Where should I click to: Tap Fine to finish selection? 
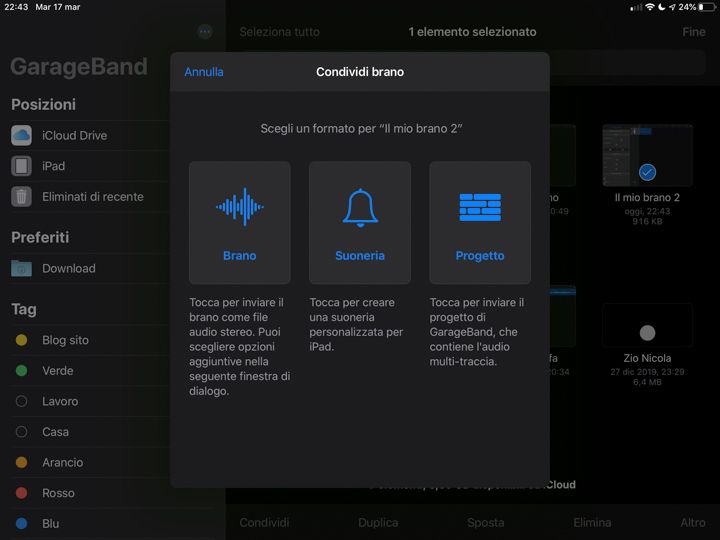click(x=694, y=32)
